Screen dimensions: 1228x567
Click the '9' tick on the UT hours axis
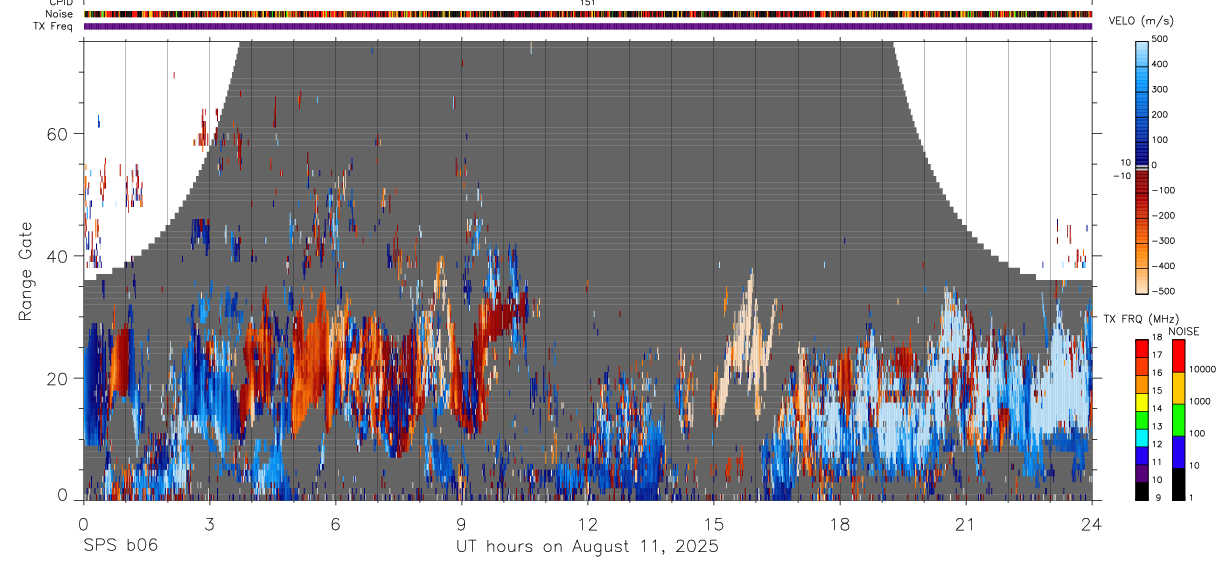pos(461,524)
